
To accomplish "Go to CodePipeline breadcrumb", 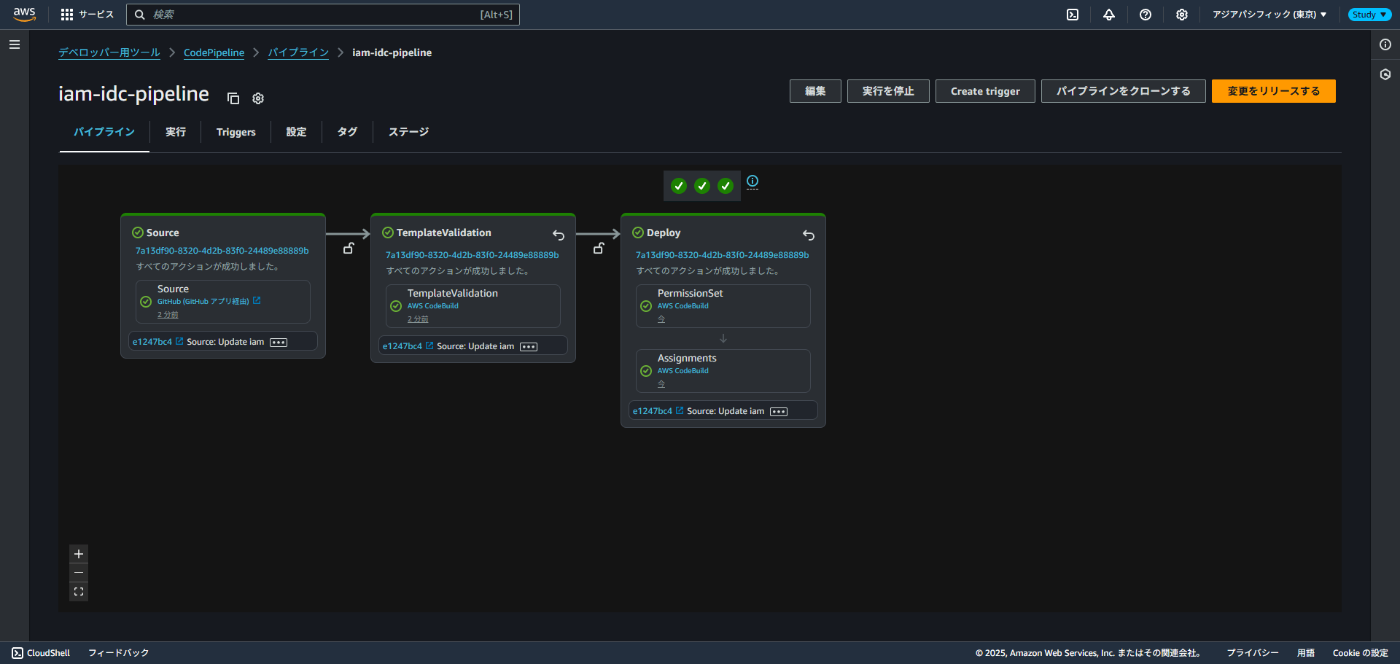I will pyautogui.click(x=214, y=52).
